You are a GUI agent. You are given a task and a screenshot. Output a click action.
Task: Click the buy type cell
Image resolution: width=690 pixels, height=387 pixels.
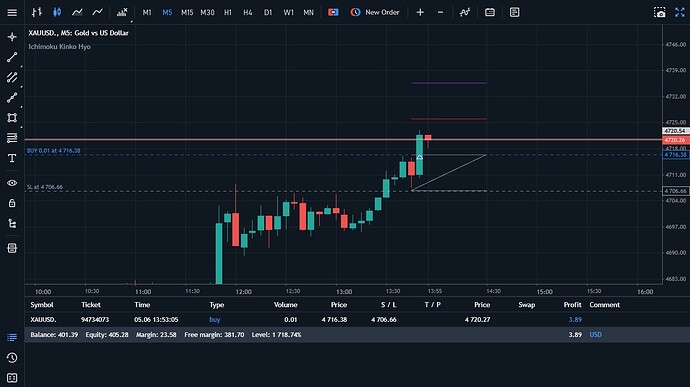[215, 320]
